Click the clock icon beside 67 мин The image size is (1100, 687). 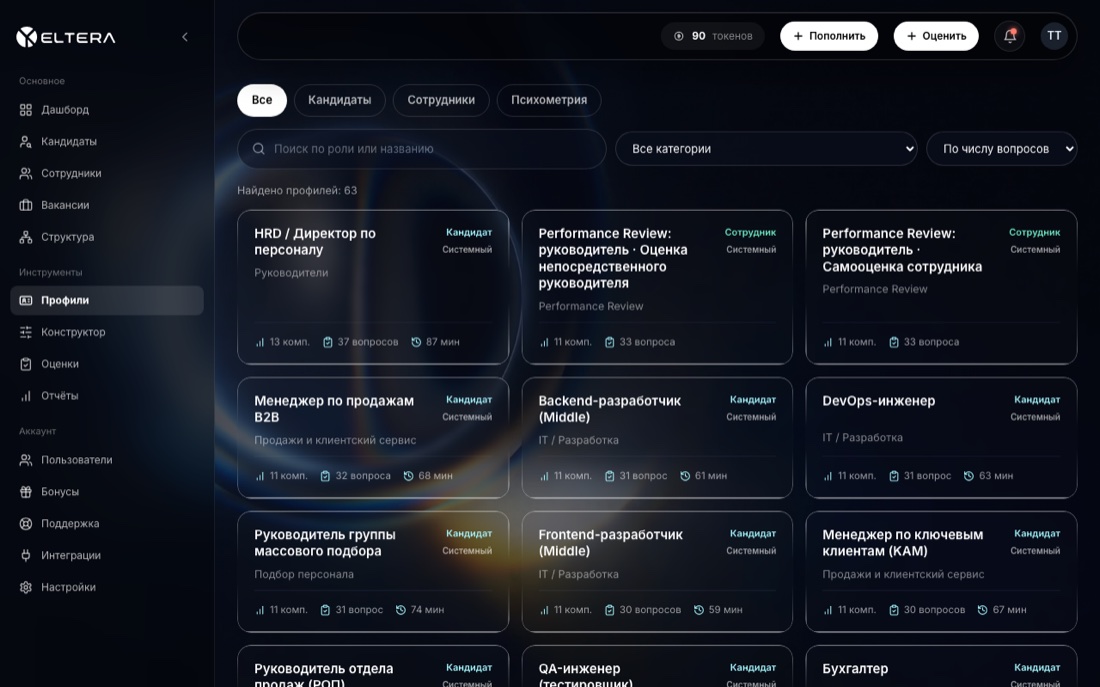coord(983,610)
